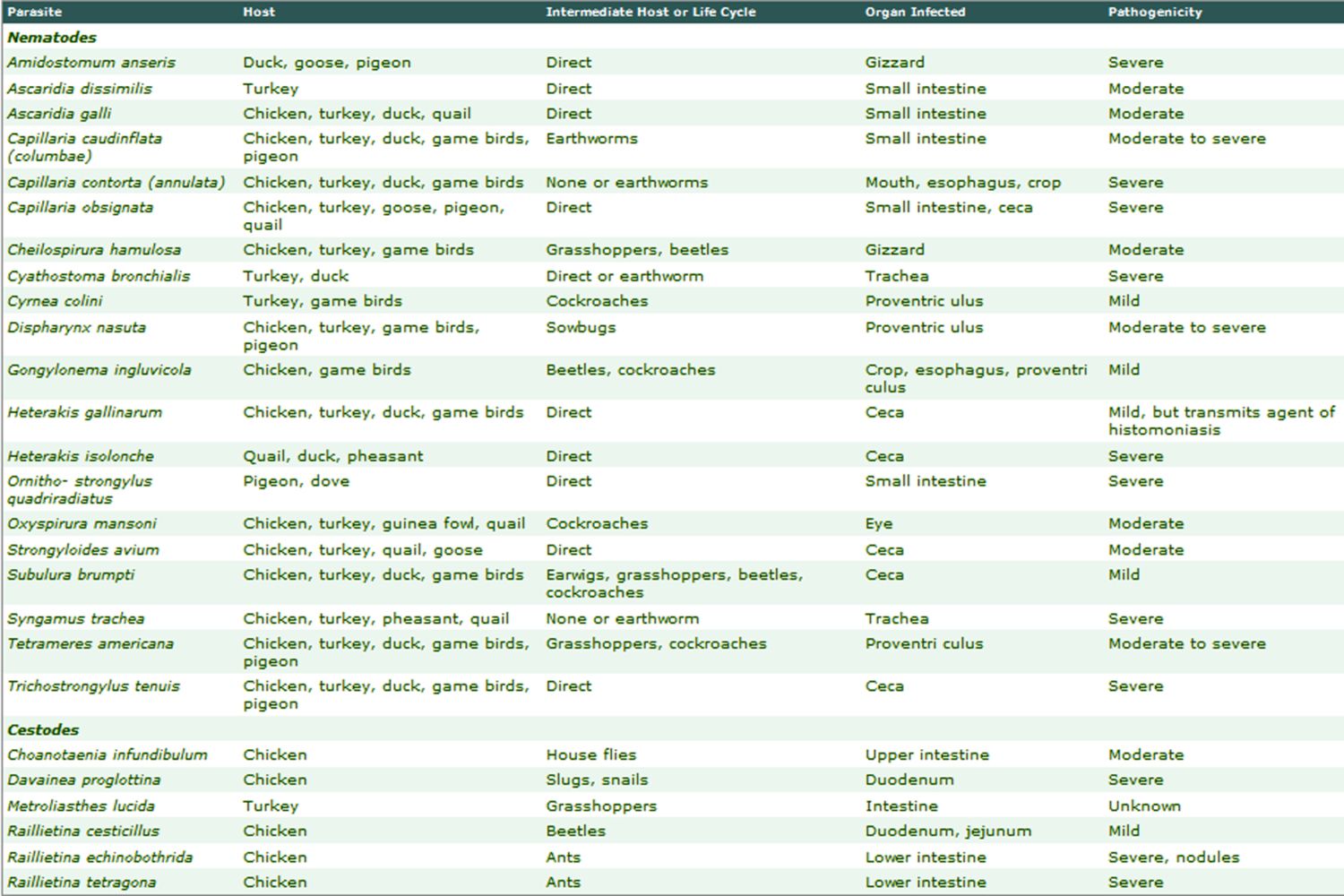The width and height of the screenshot is (1344, 896).
Task: Select the 'House flies' intermediate host cell
Action: (x=591, y=754)
